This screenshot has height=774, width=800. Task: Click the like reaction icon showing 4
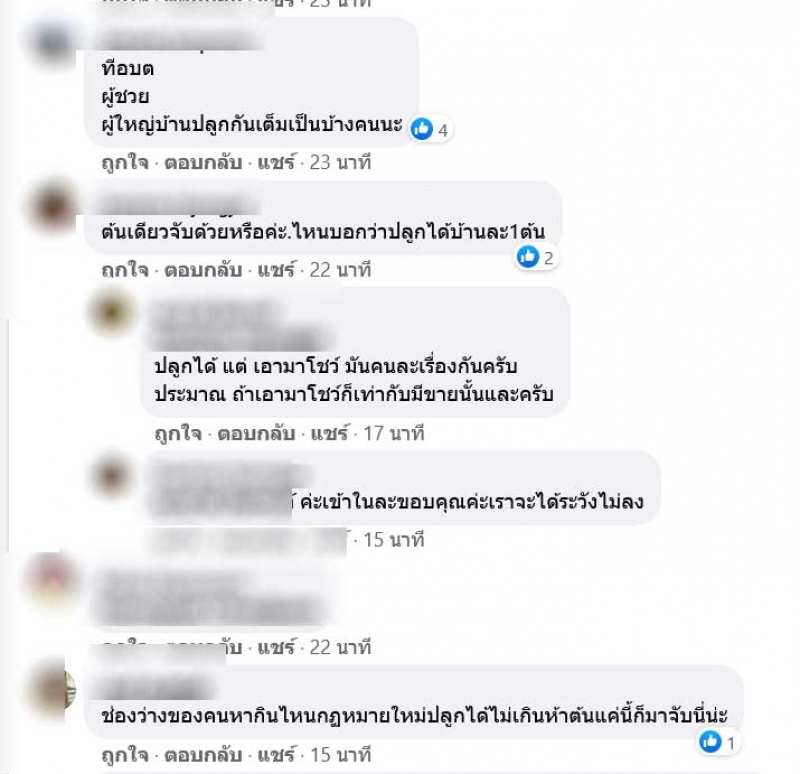(x=422, y=130)
